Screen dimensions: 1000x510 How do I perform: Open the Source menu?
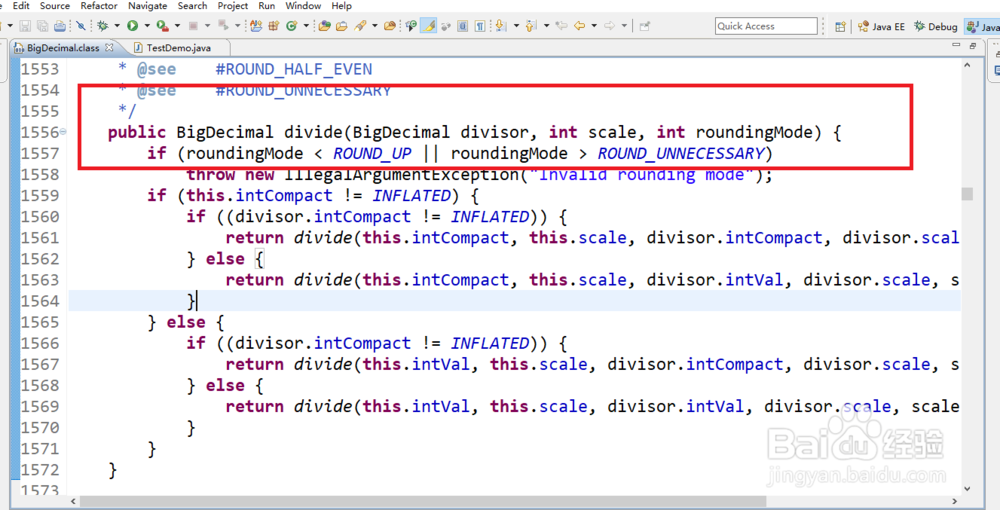click(55, 6)
